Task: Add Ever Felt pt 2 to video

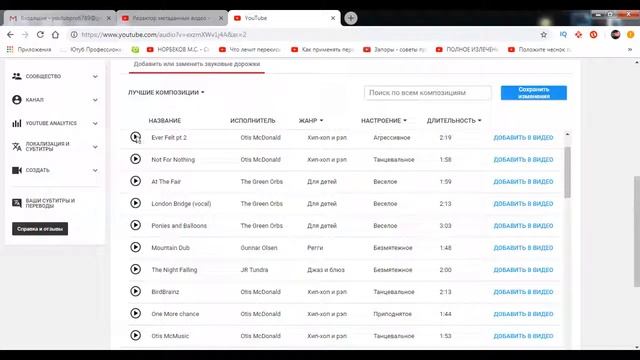Action: (523, 138)
